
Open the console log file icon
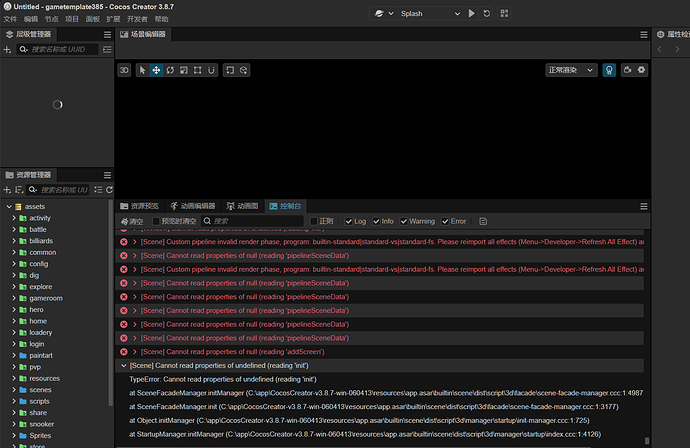483,221
